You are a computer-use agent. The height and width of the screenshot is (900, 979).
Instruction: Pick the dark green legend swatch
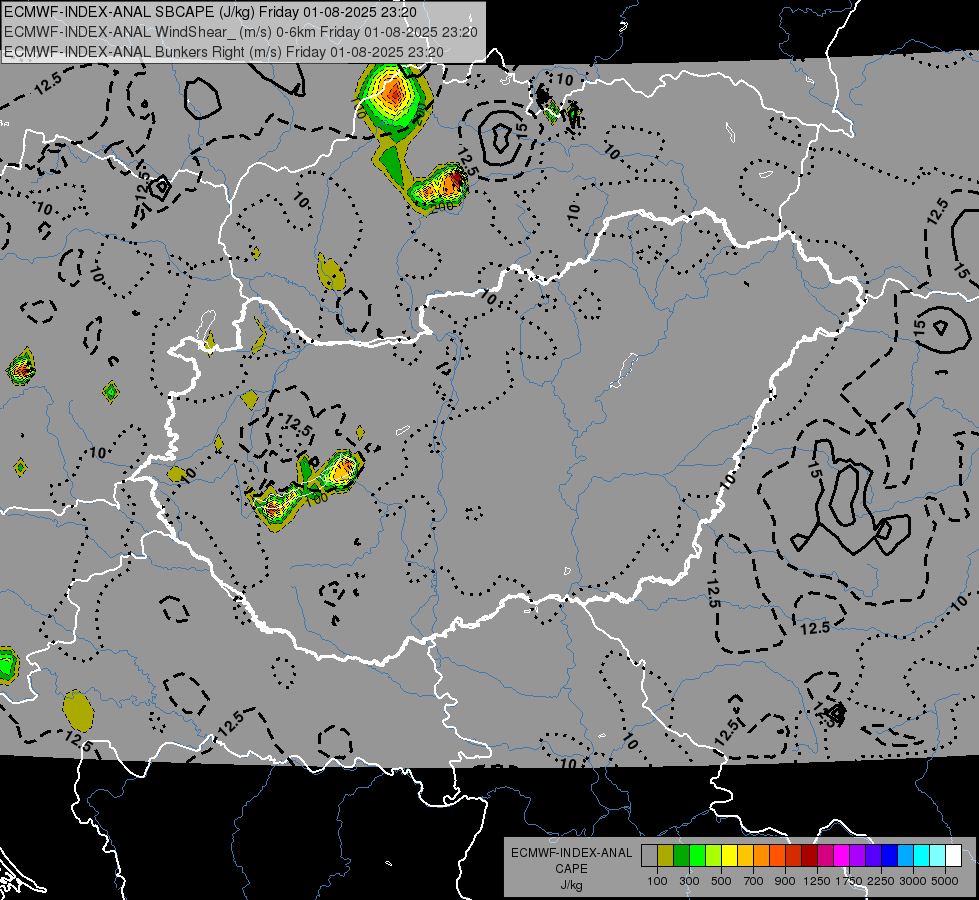click(x=681, y=856)
